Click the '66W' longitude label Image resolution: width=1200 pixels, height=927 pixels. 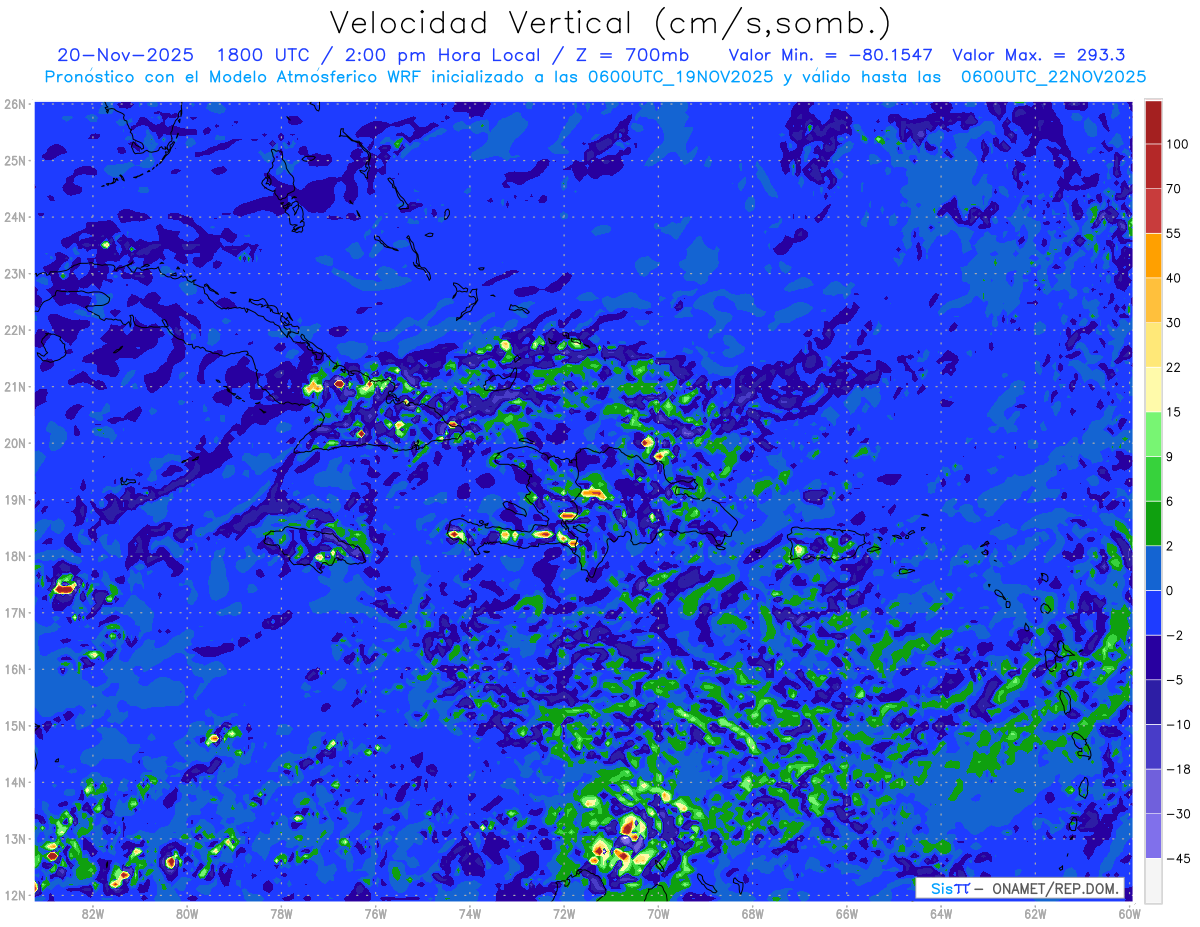click(846, 913)
